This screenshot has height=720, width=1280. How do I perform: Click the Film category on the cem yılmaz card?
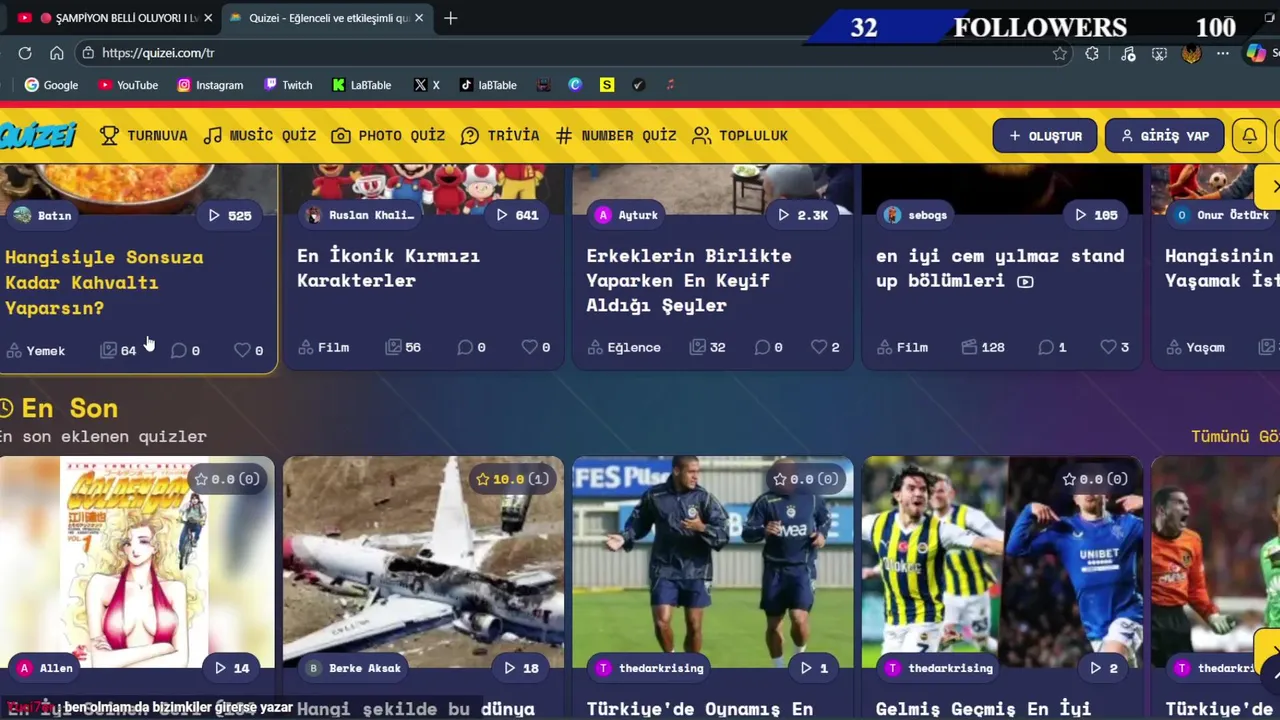[x=902, y=347]
